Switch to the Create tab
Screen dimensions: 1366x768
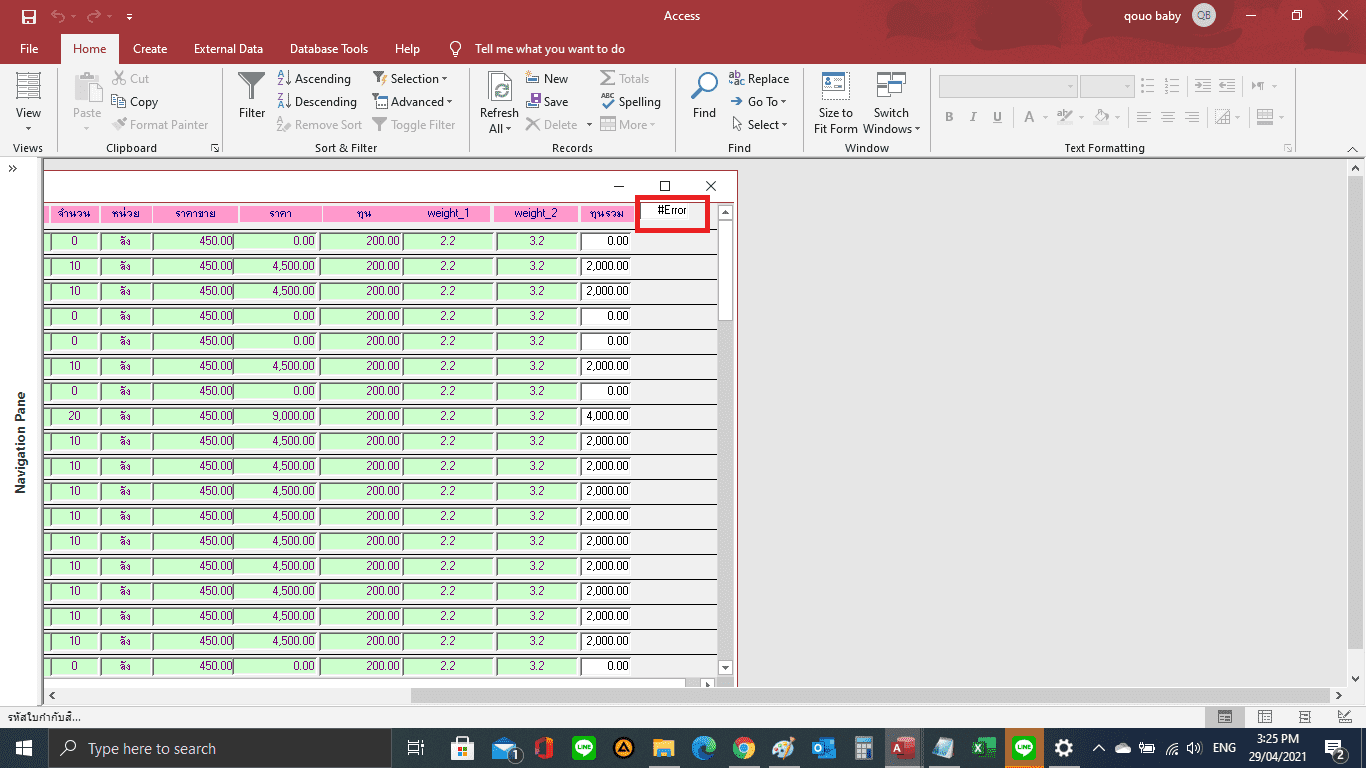tap(150, 48)
